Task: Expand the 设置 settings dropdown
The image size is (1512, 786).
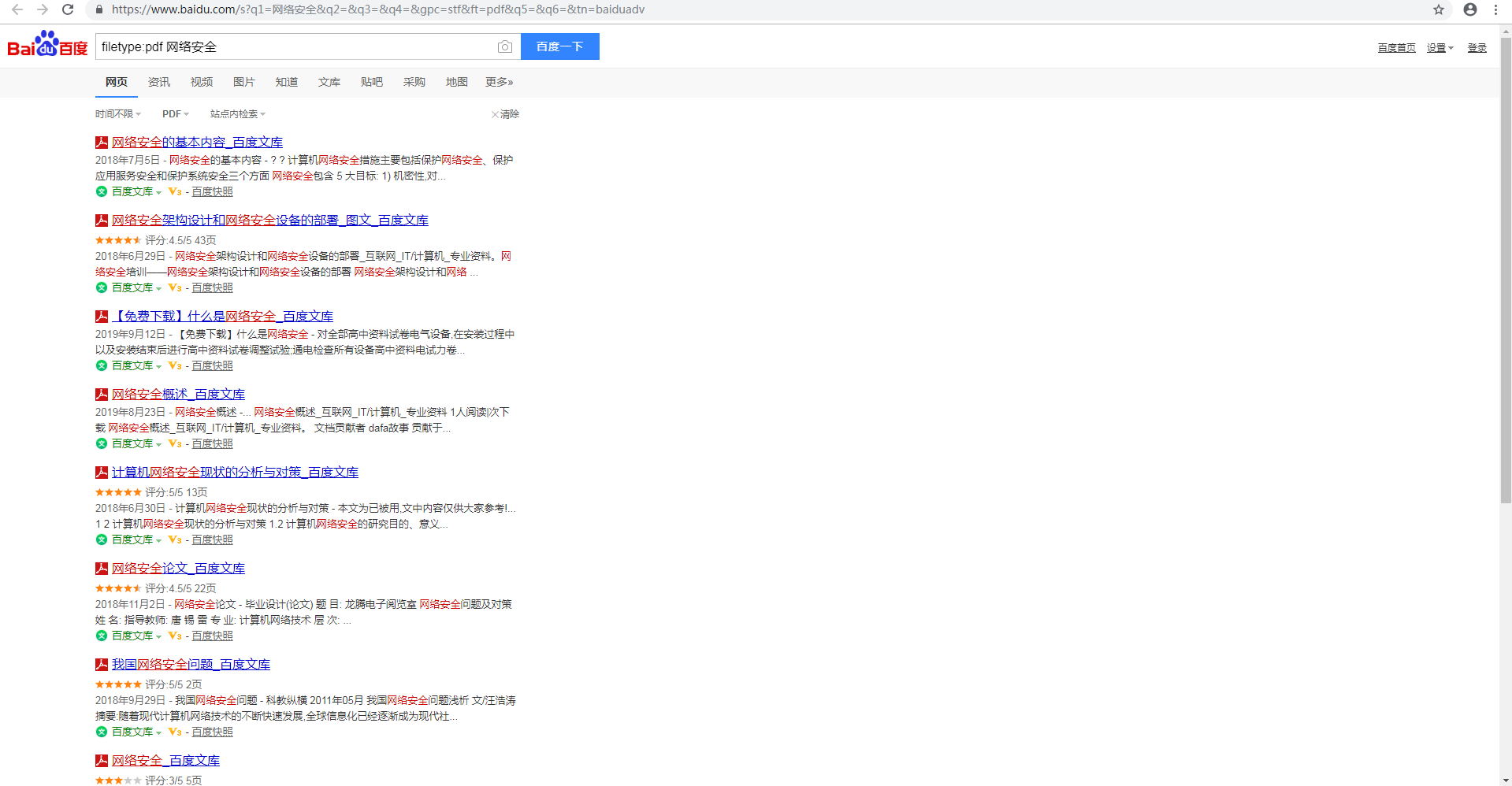Action: [x=1440, y=48]
